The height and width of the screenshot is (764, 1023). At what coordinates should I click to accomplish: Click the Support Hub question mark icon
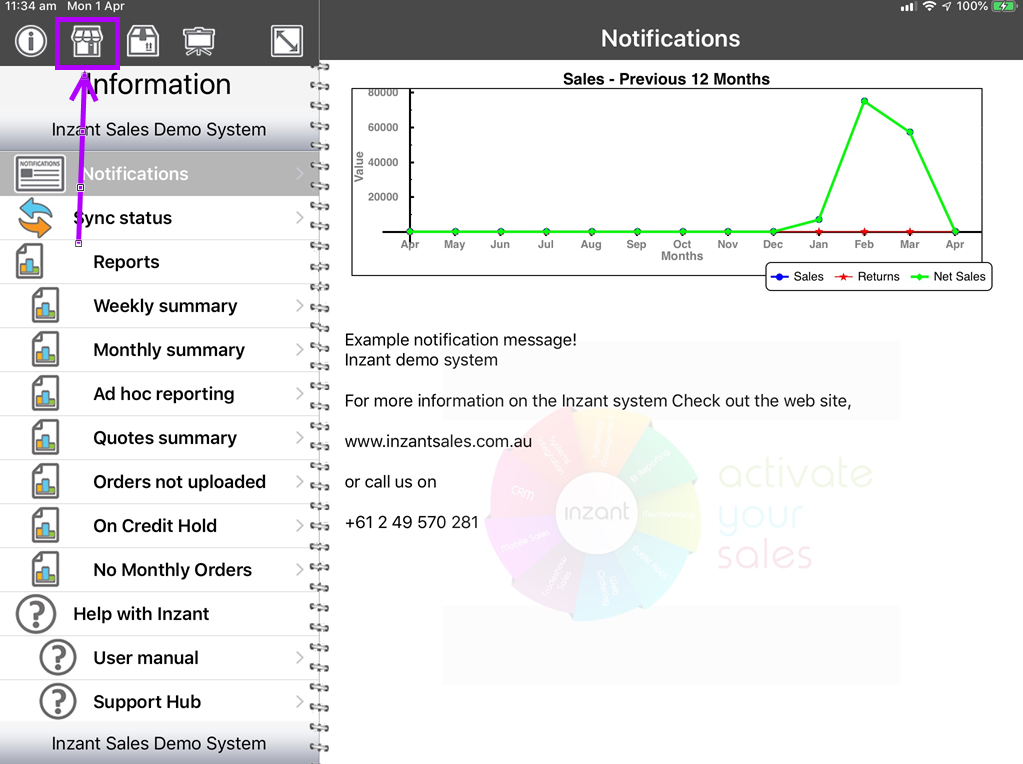58,701
